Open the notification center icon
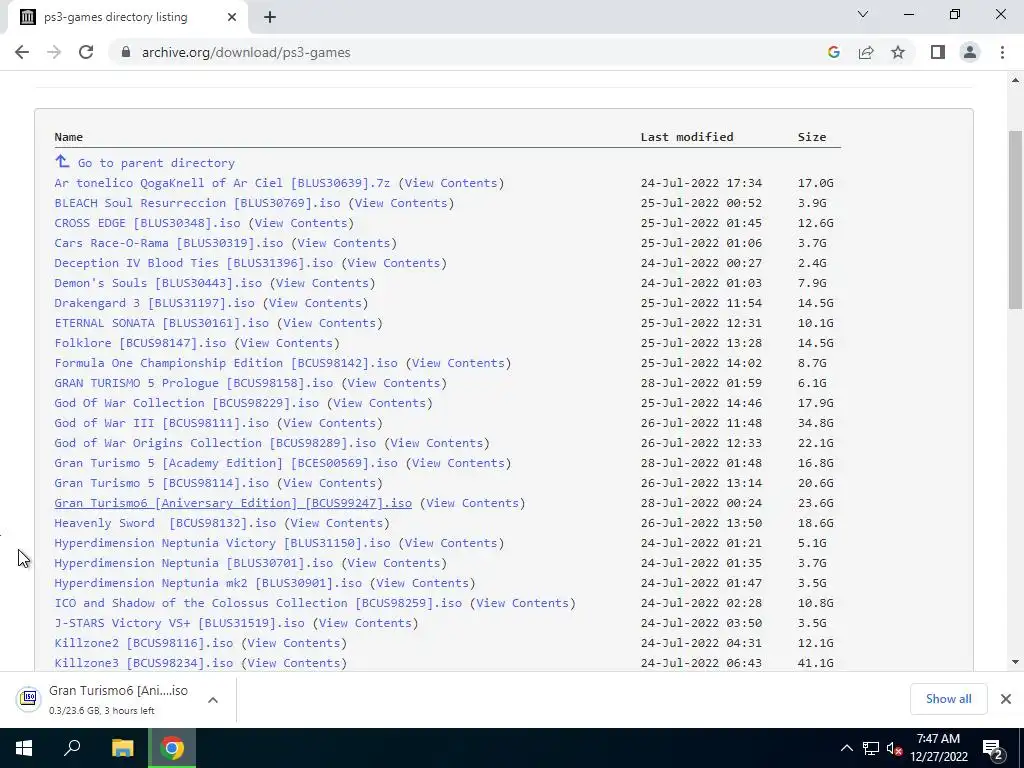Image resolution: width=1024 pixels, height=768 pixels. click(x=993, y=749)
